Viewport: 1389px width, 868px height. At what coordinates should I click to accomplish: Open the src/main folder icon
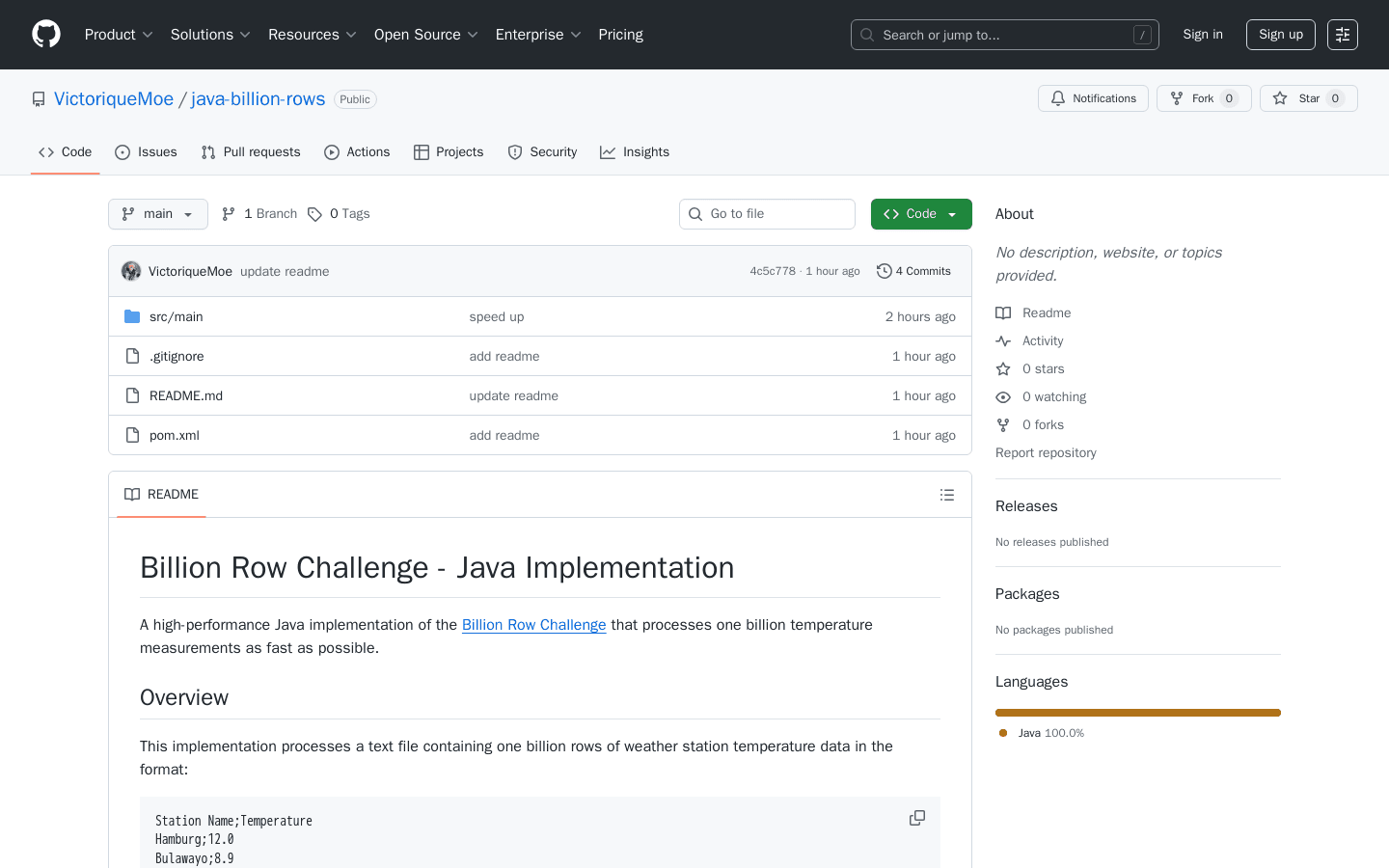[x=132, y=315]
